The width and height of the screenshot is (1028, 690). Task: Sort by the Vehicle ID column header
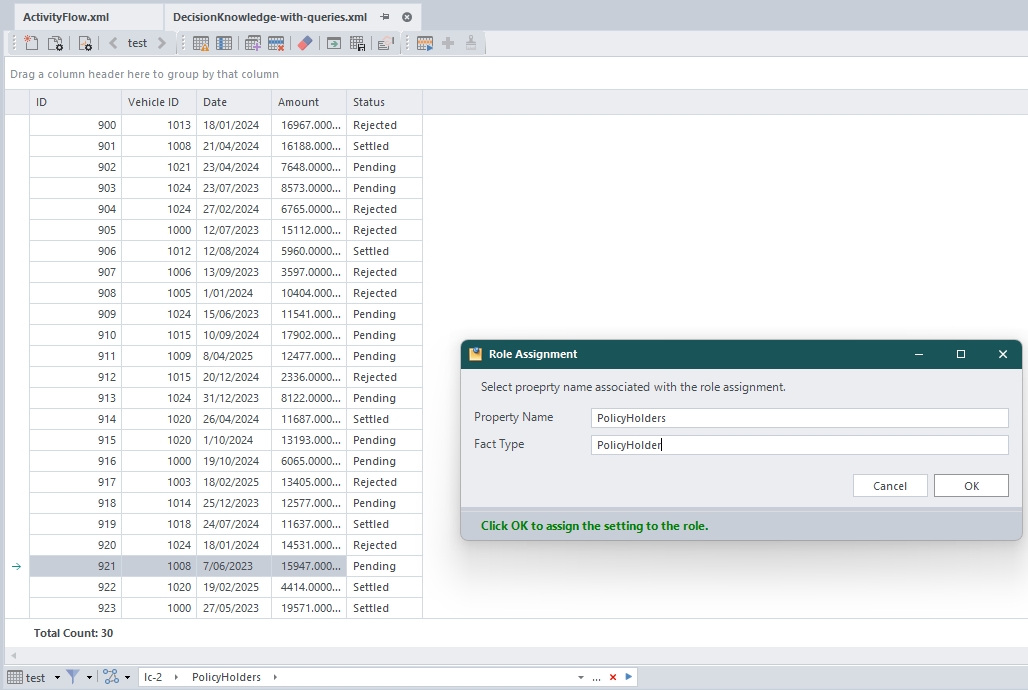point(159,102)
